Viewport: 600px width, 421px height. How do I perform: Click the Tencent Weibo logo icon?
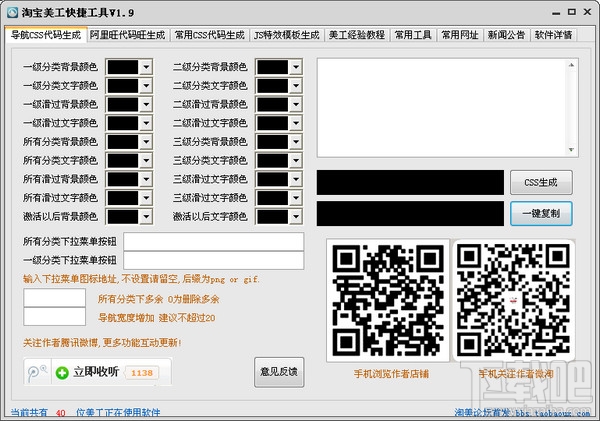pos(38,372)
